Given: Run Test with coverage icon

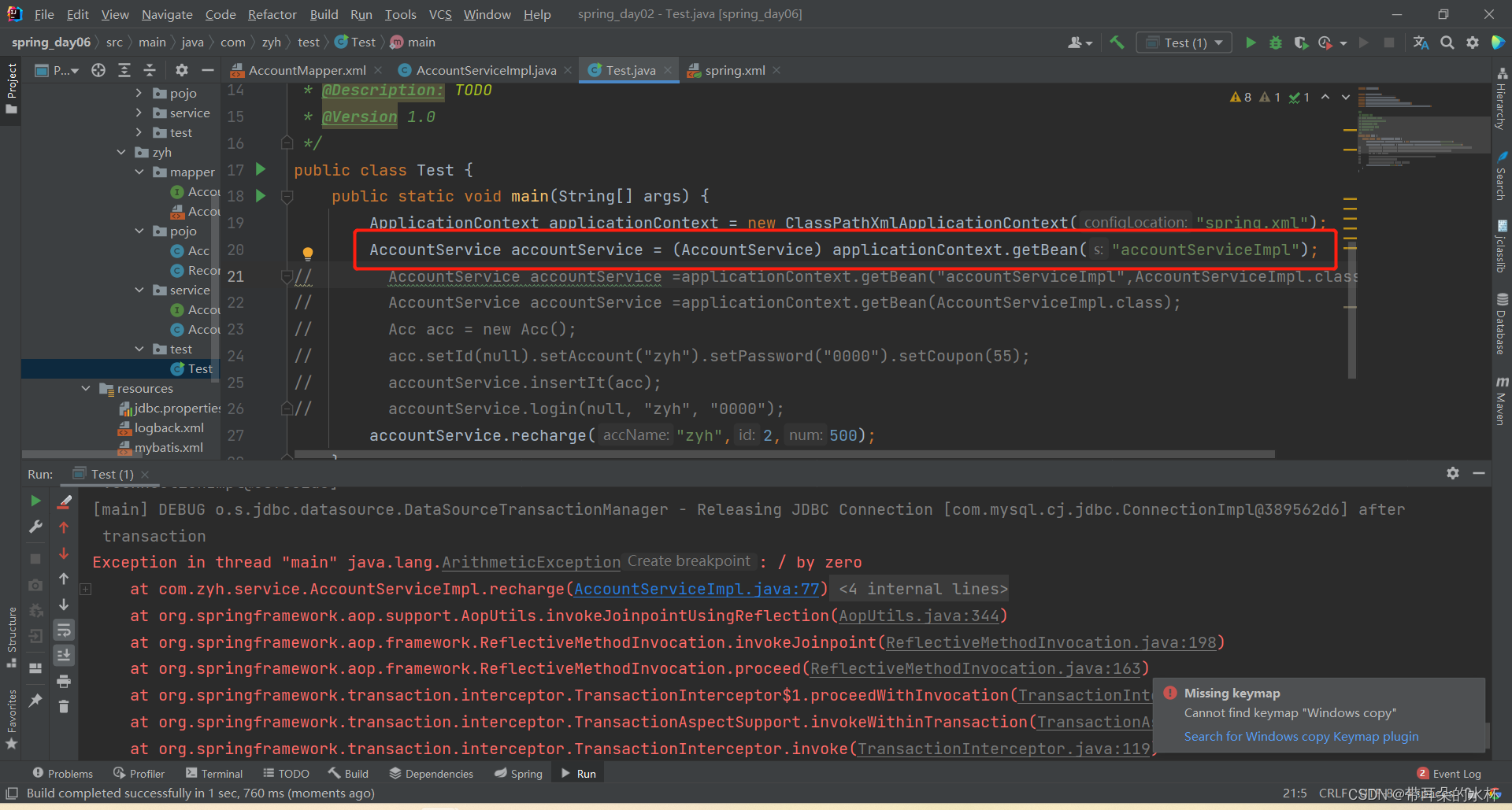Looking at the screenshot, I should (x=1301, y=43).
